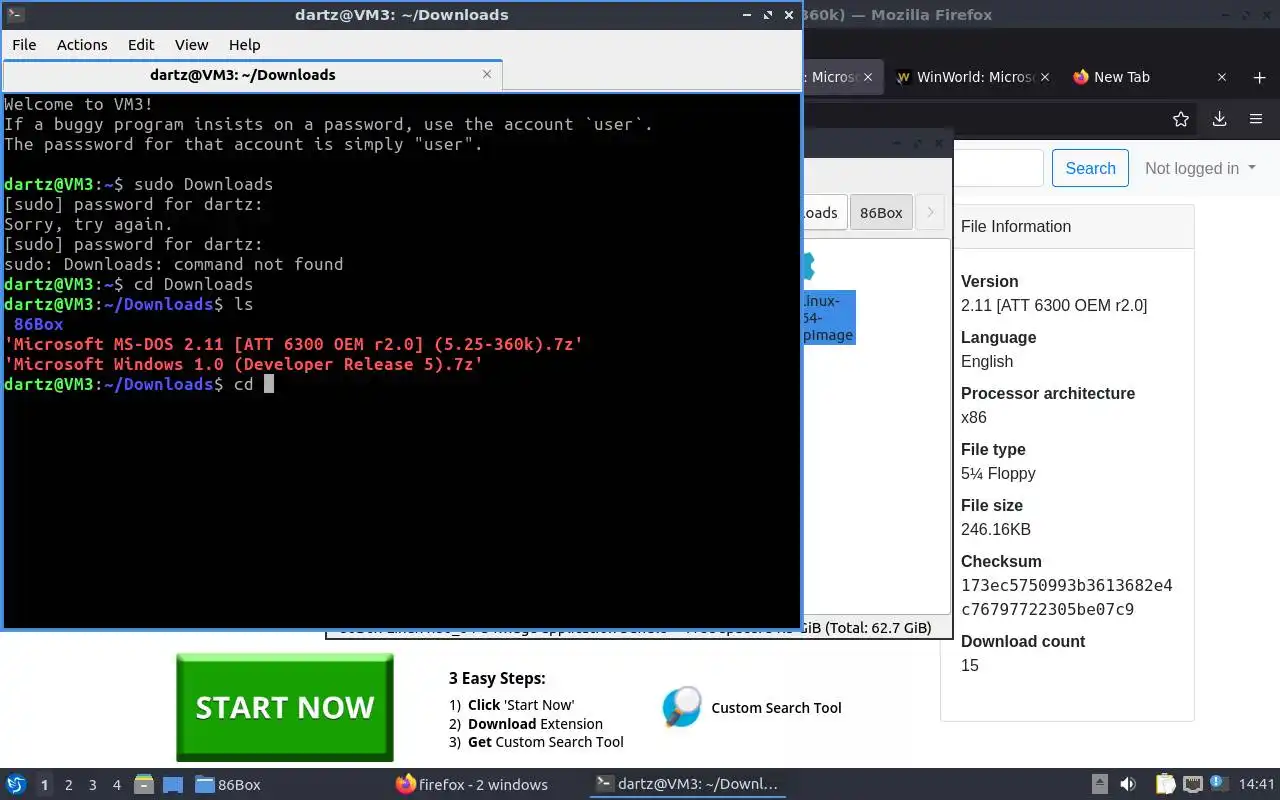Click the 14:41 clock in panel
Image resolution: width=1280 pixels, height=800 pixels.
(x=1257, y=785)
